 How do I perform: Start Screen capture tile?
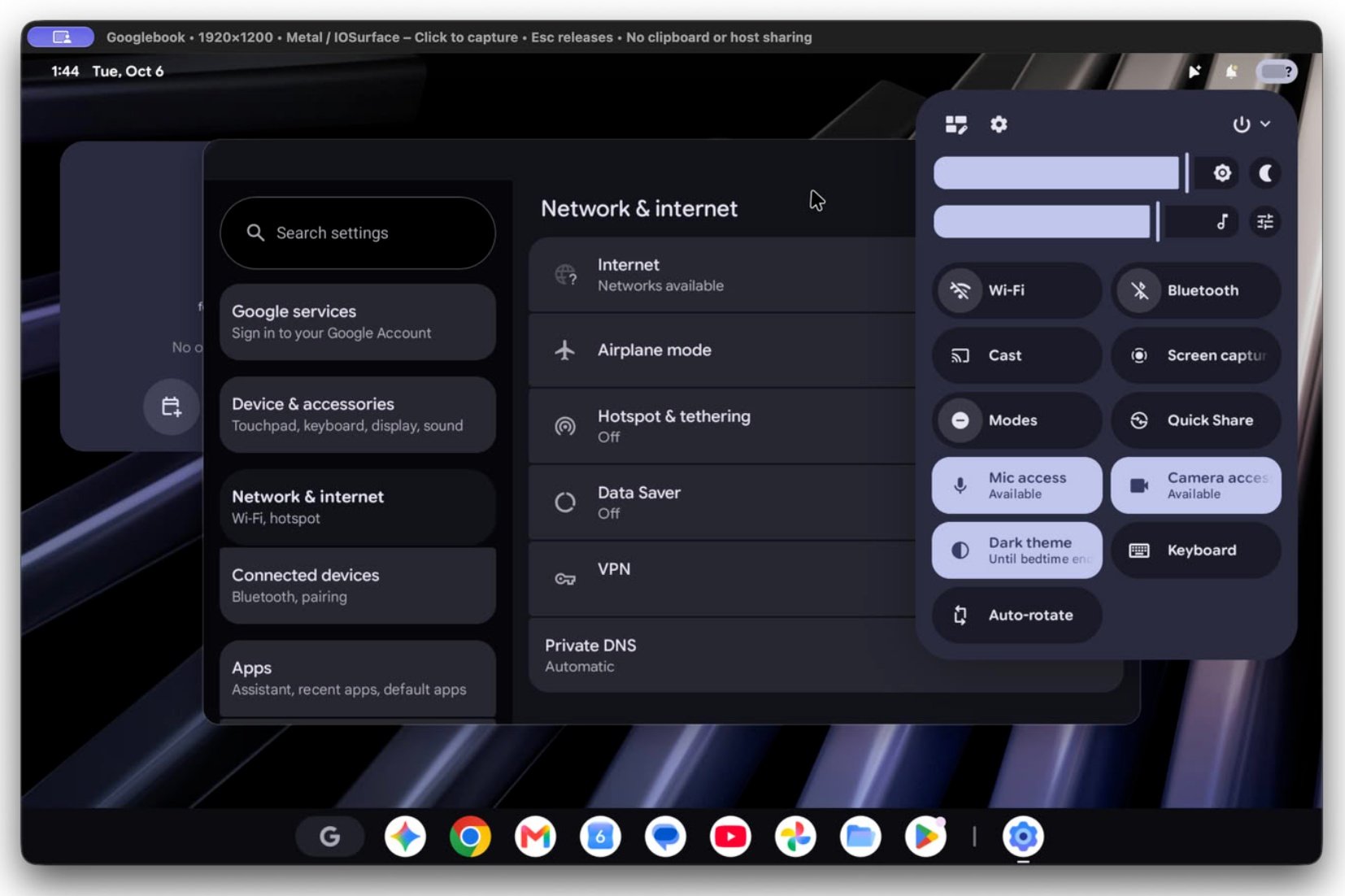click(1195, 355)
